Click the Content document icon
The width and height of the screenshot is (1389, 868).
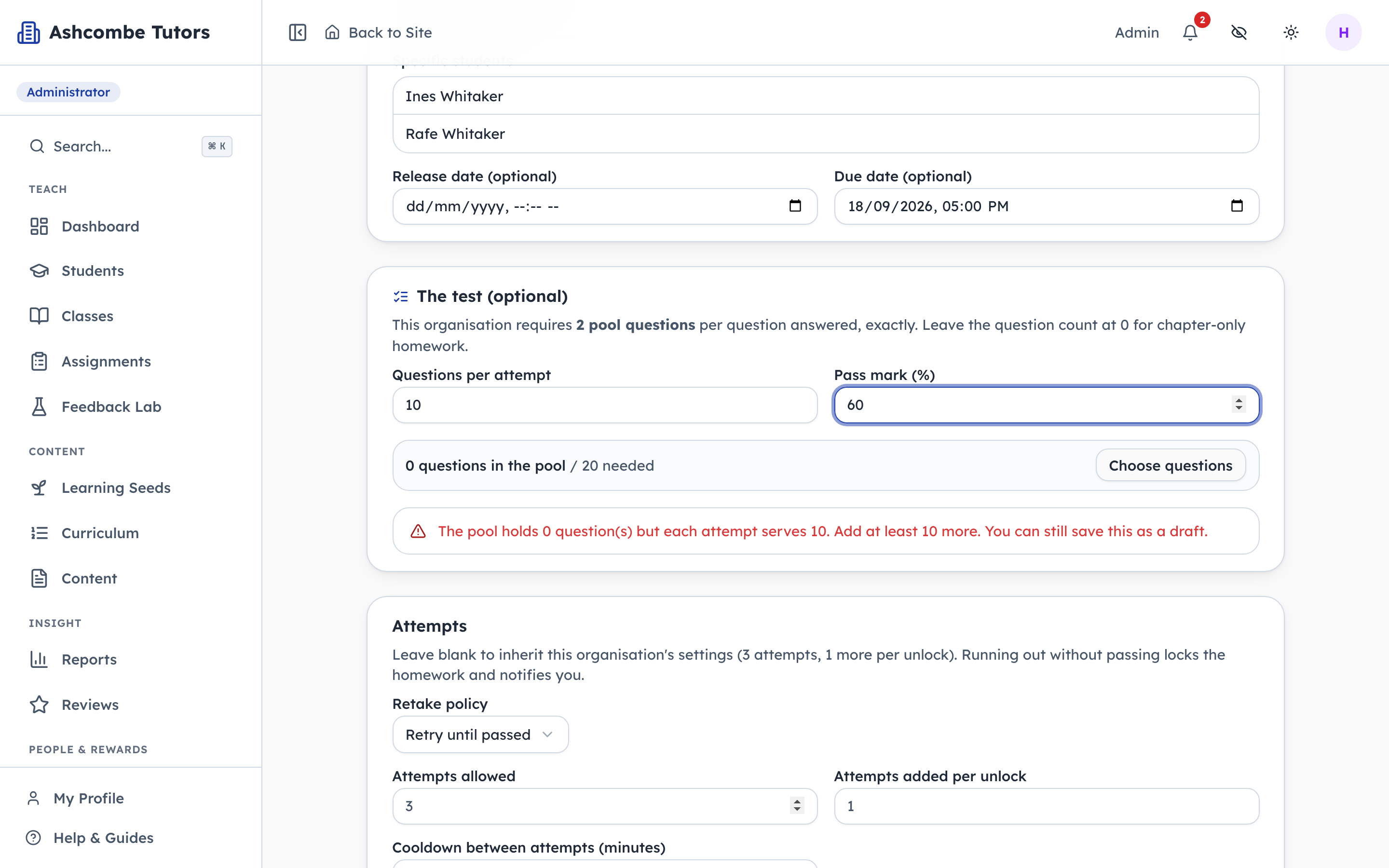pyautogui.click(x=39, y=578)
